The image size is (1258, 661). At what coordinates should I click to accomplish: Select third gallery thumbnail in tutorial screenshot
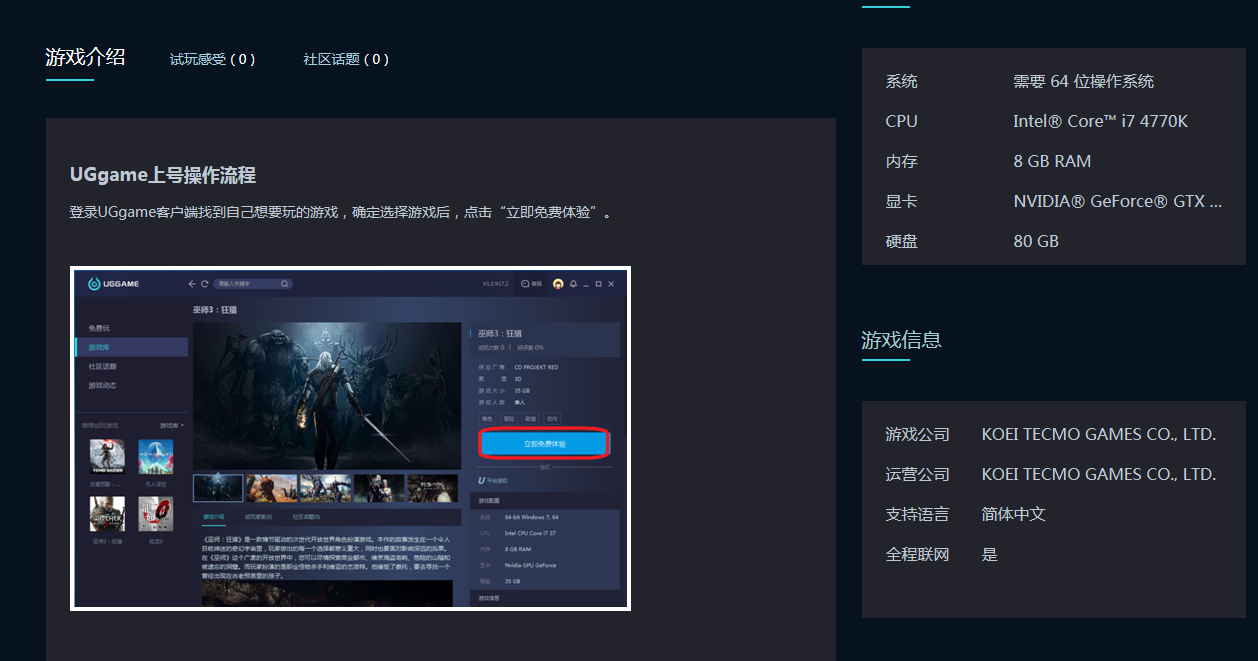click(x=326, y=487)
